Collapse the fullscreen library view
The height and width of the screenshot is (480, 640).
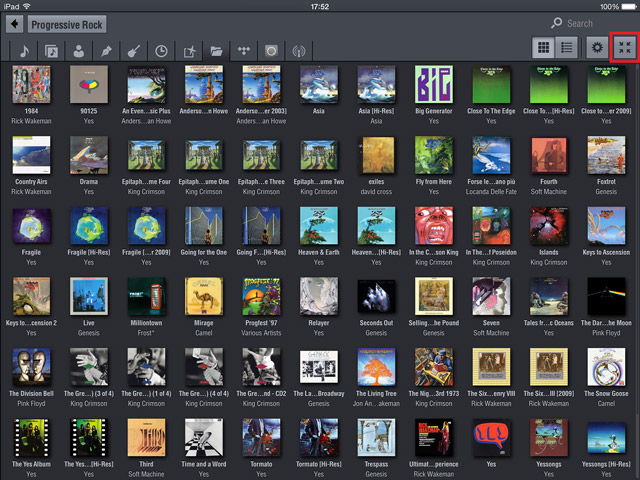(x=625, y=46)
